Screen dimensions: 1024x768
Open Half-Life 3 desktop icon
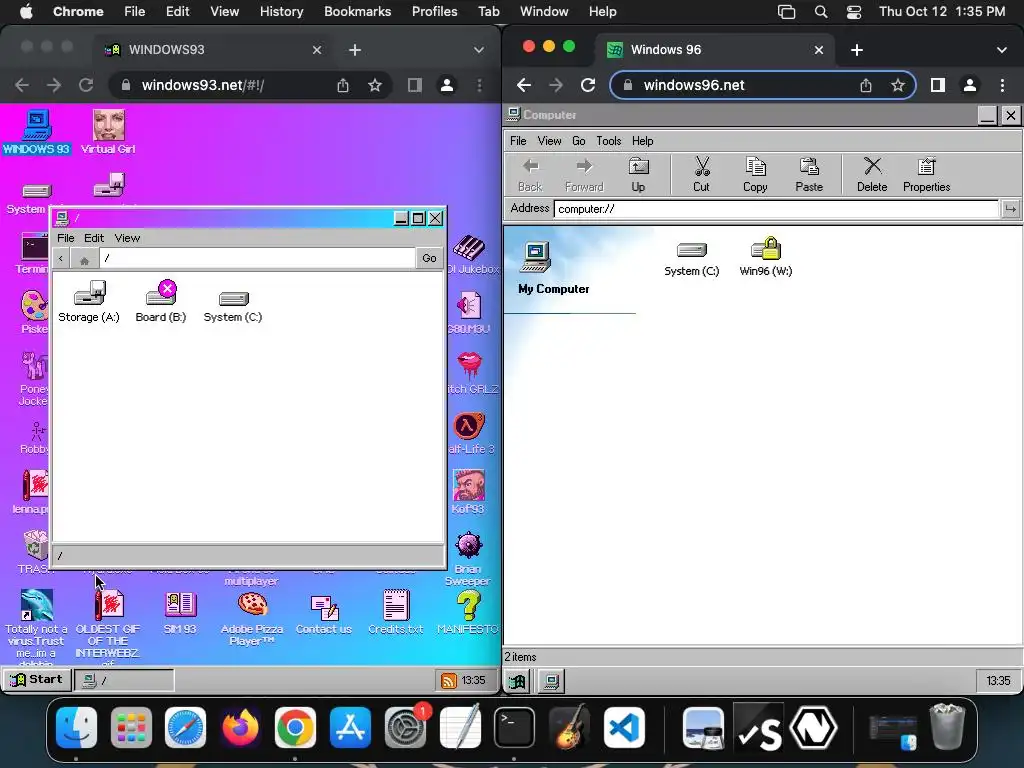(x=470, y=434)
